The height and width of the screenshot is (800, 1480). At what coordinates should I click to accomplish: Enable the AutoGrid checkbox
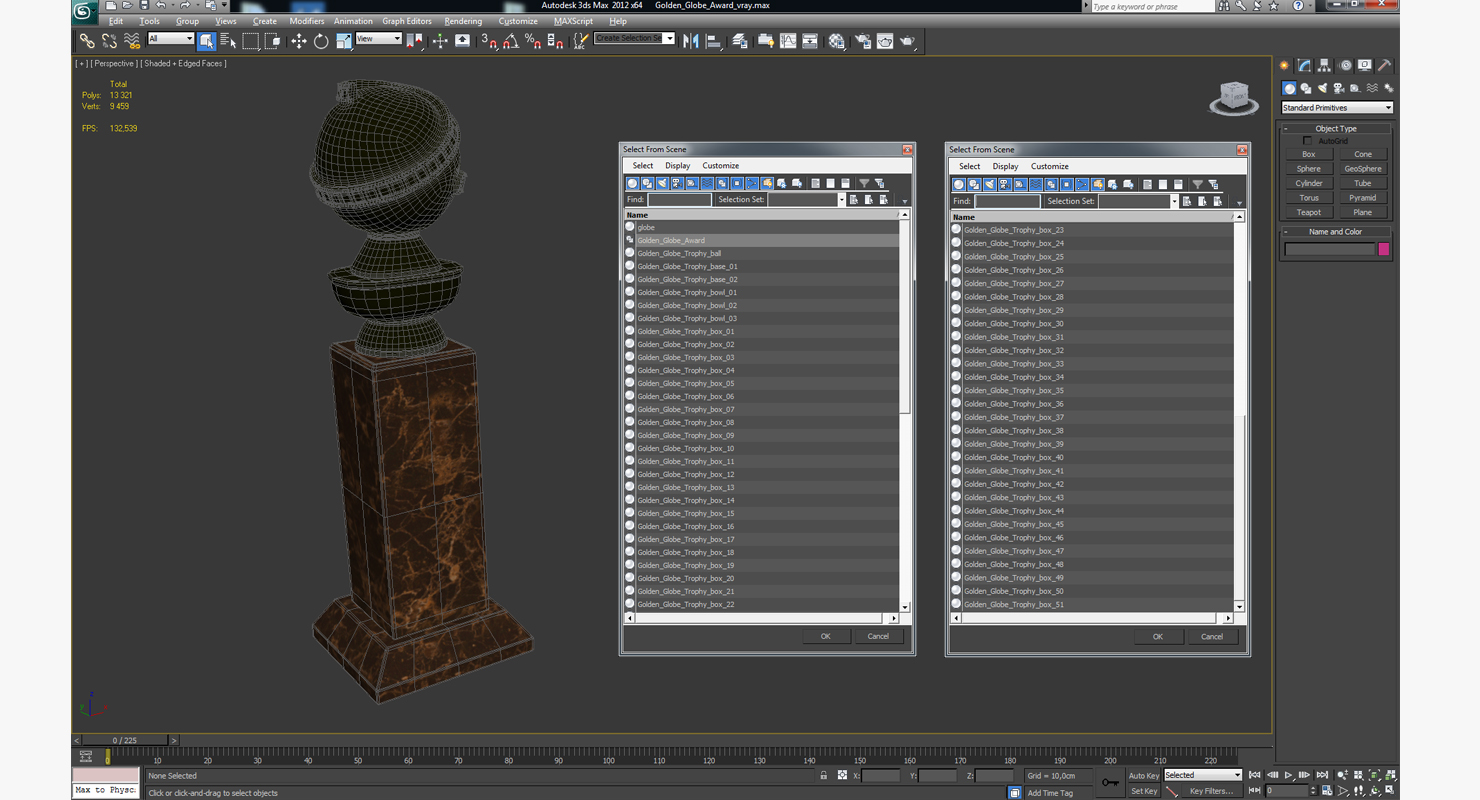(1308, 141)
